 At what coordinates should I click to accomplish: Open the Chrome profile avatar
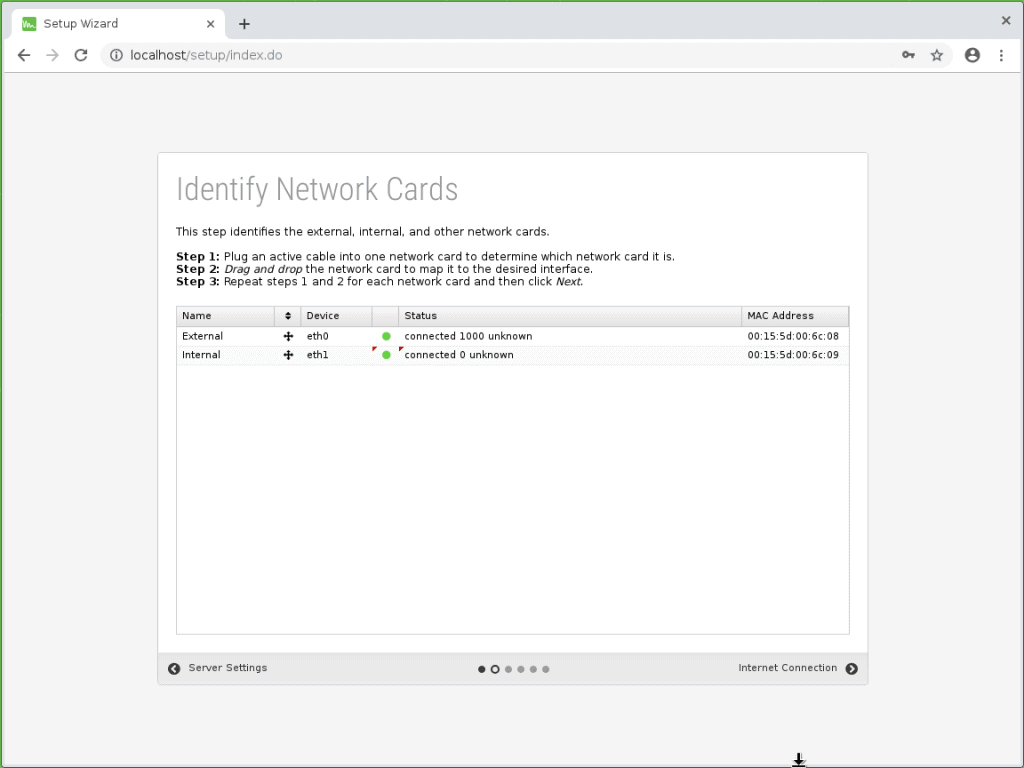(972, 56)
